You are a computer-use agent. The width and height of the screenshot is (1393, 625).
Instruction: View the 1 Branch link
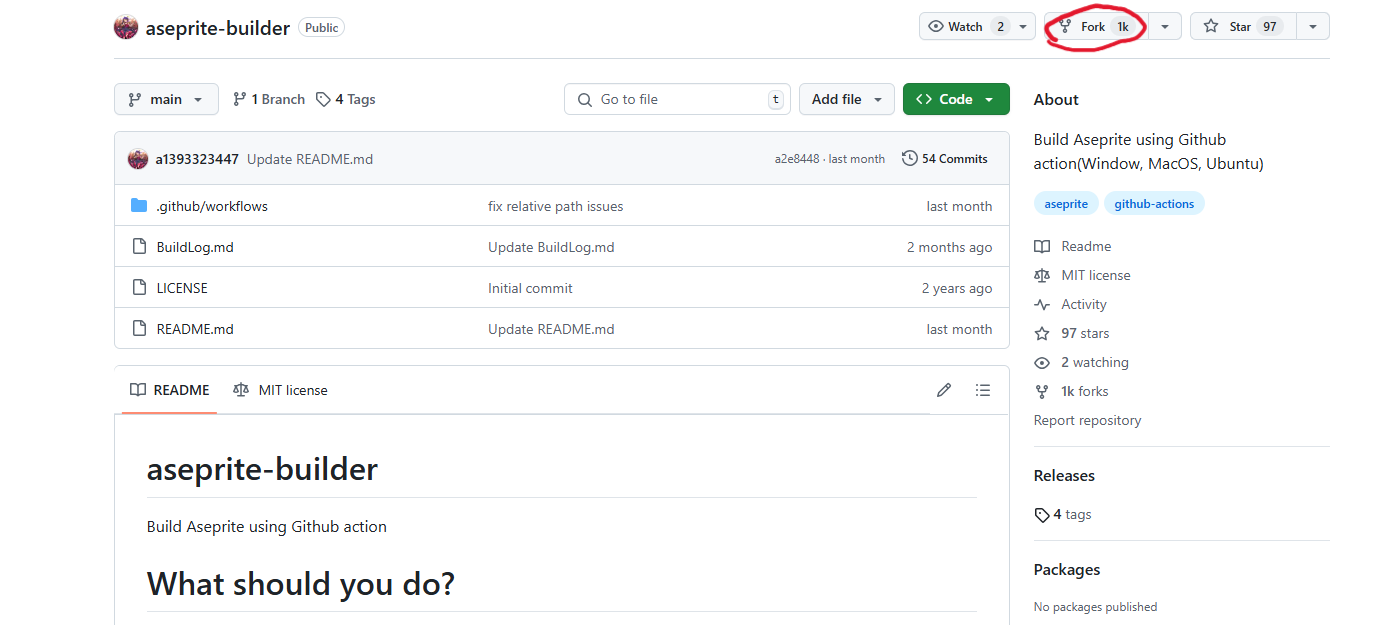pos(269,99)
